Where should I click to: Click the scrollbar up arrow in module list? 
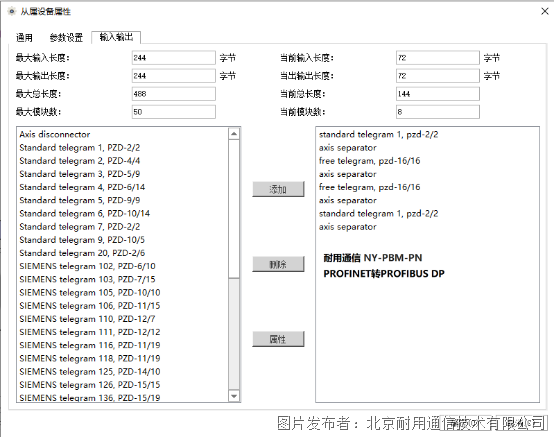point(234,134)
